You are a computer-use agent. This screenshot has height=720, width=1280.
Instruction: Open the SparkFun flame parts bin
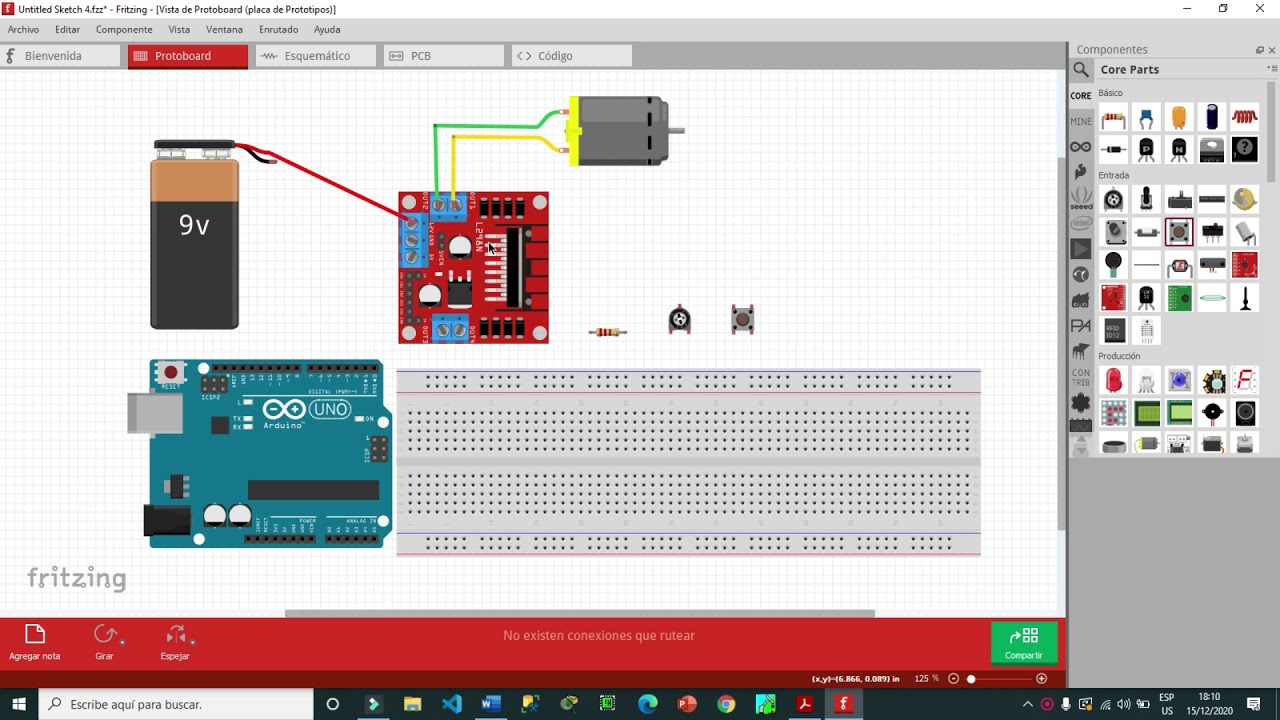click(x=1081, y=172)
